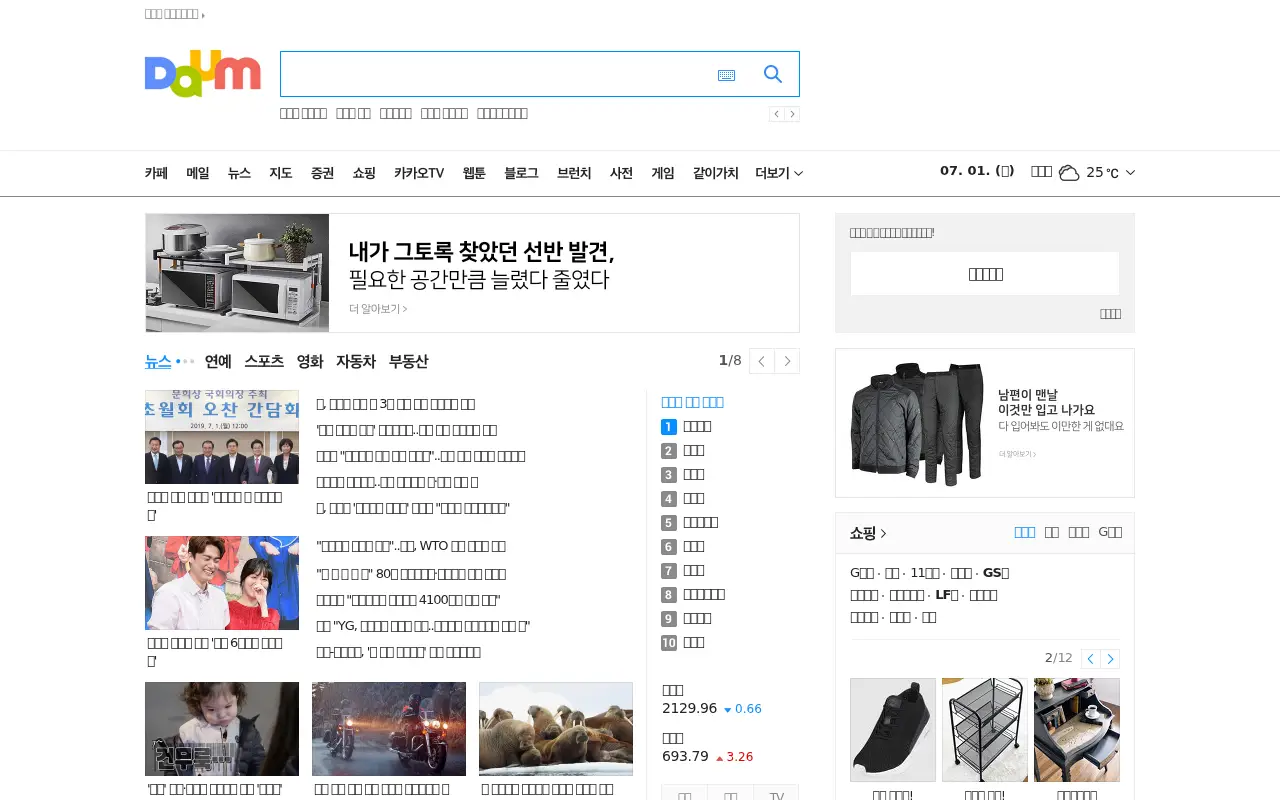Select the 영화 news tab
This screenshot has height=800, width=1280.
pos(310,361)
